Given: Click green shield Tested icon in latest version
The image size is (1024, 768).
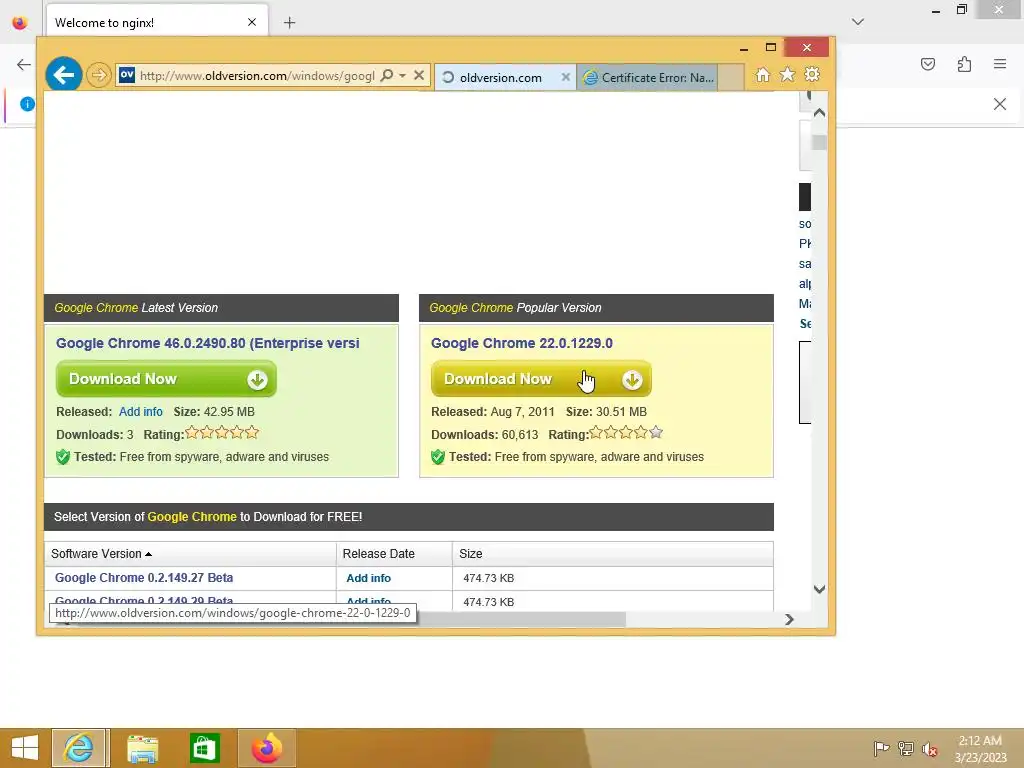Looking at the screenshot, I should [63, 457].
